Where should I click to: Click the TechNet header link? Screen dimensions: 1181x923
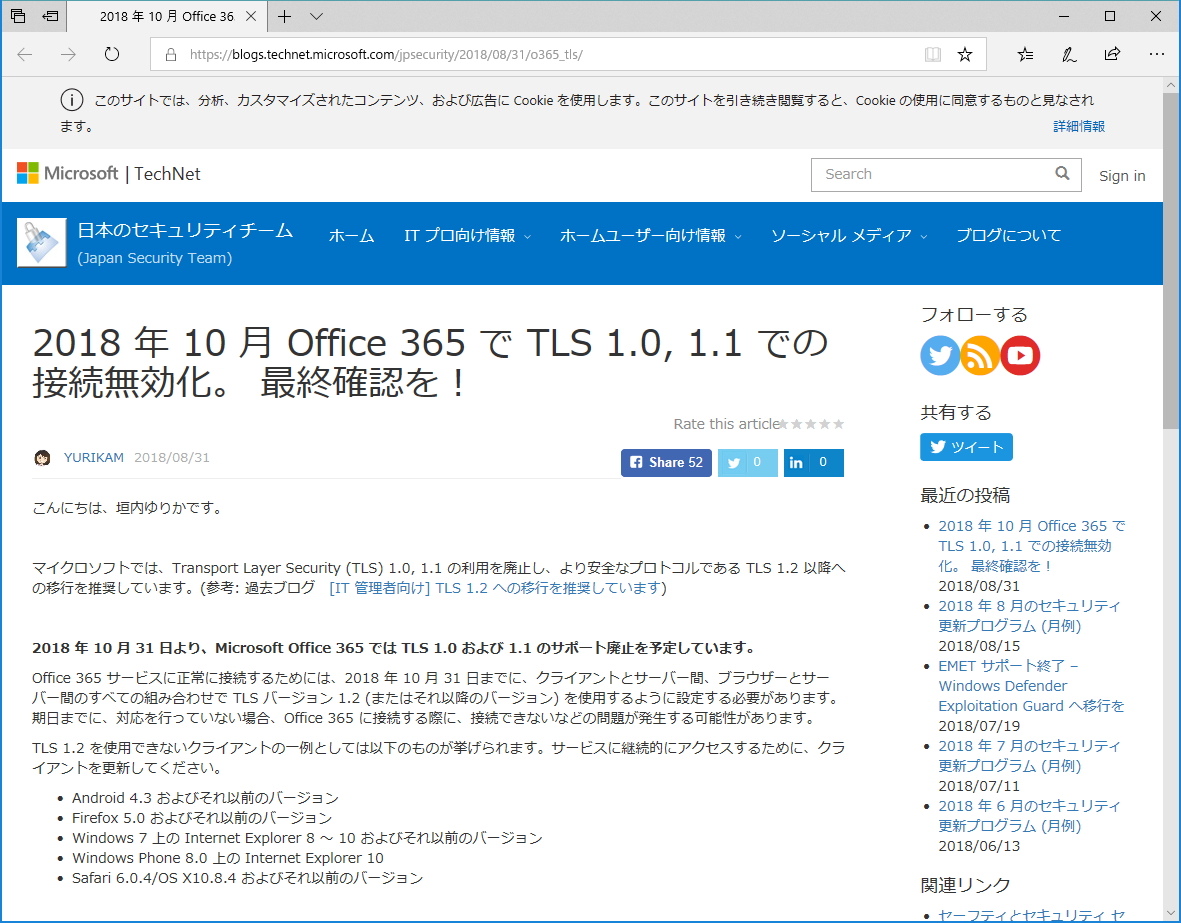pyautogui.click(x=167, y=174)
